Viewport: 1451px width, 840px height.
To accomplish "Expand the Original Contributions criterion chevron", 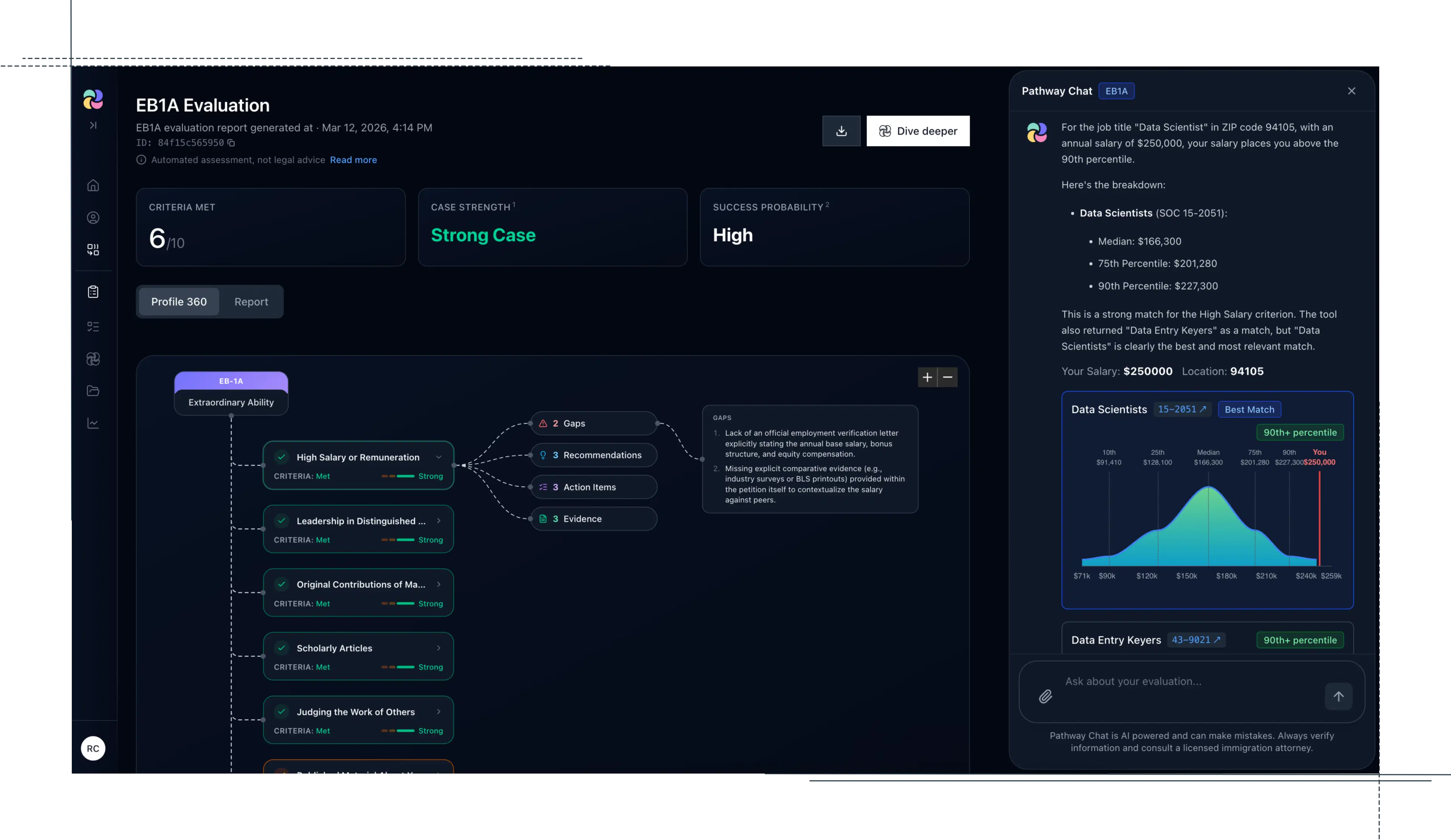I will pyautogui.click(x=439, y=585).
